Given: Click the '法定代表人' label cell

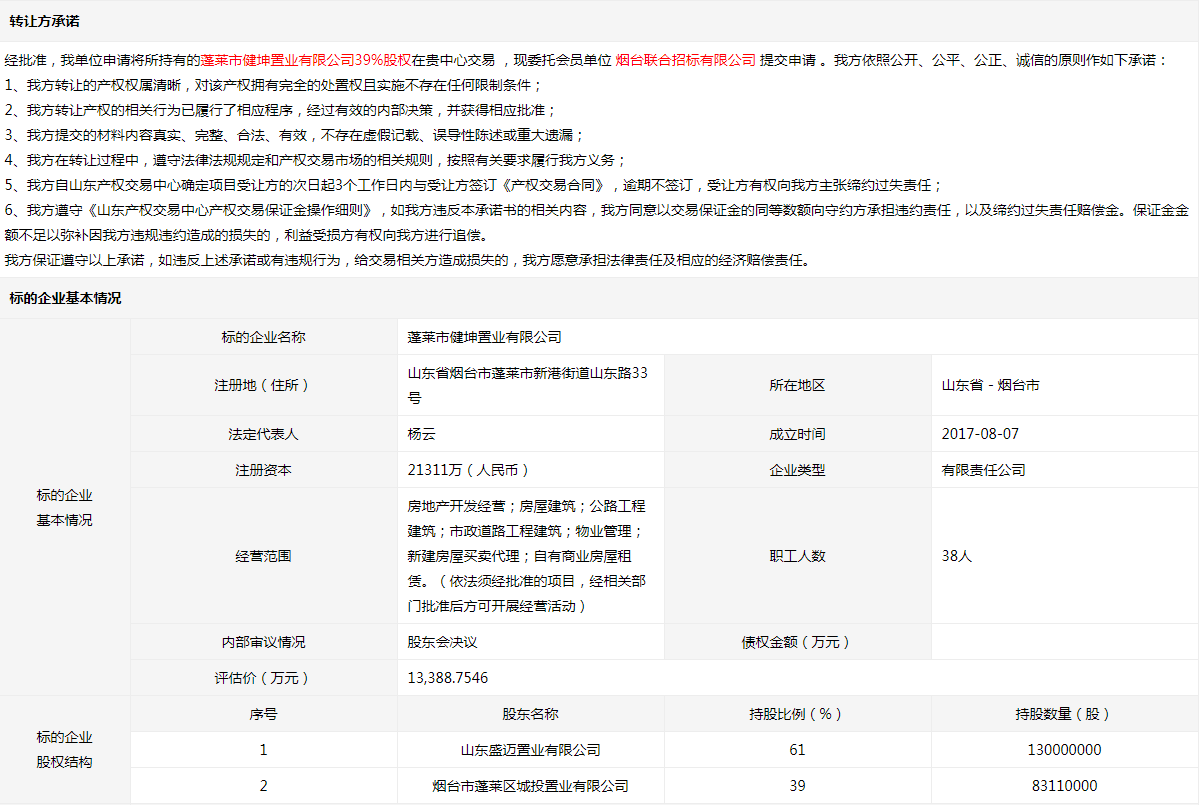Looking at the screenshot, I should (x=264, y=434).
